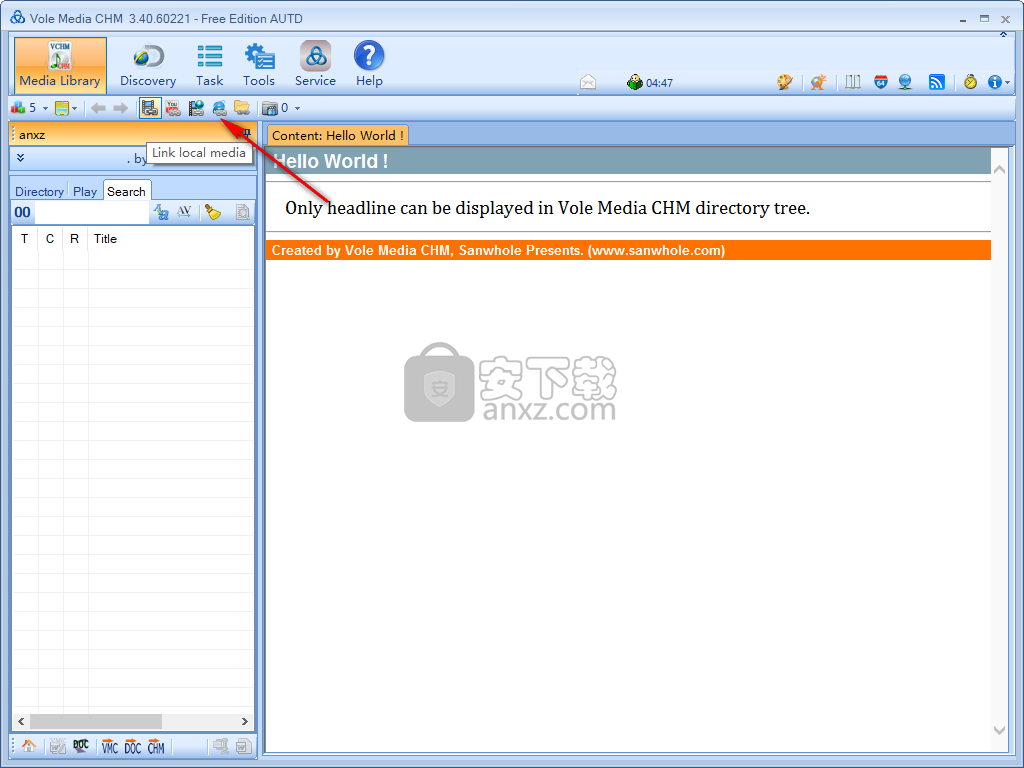Click the green DOC icon

[81, 746]
